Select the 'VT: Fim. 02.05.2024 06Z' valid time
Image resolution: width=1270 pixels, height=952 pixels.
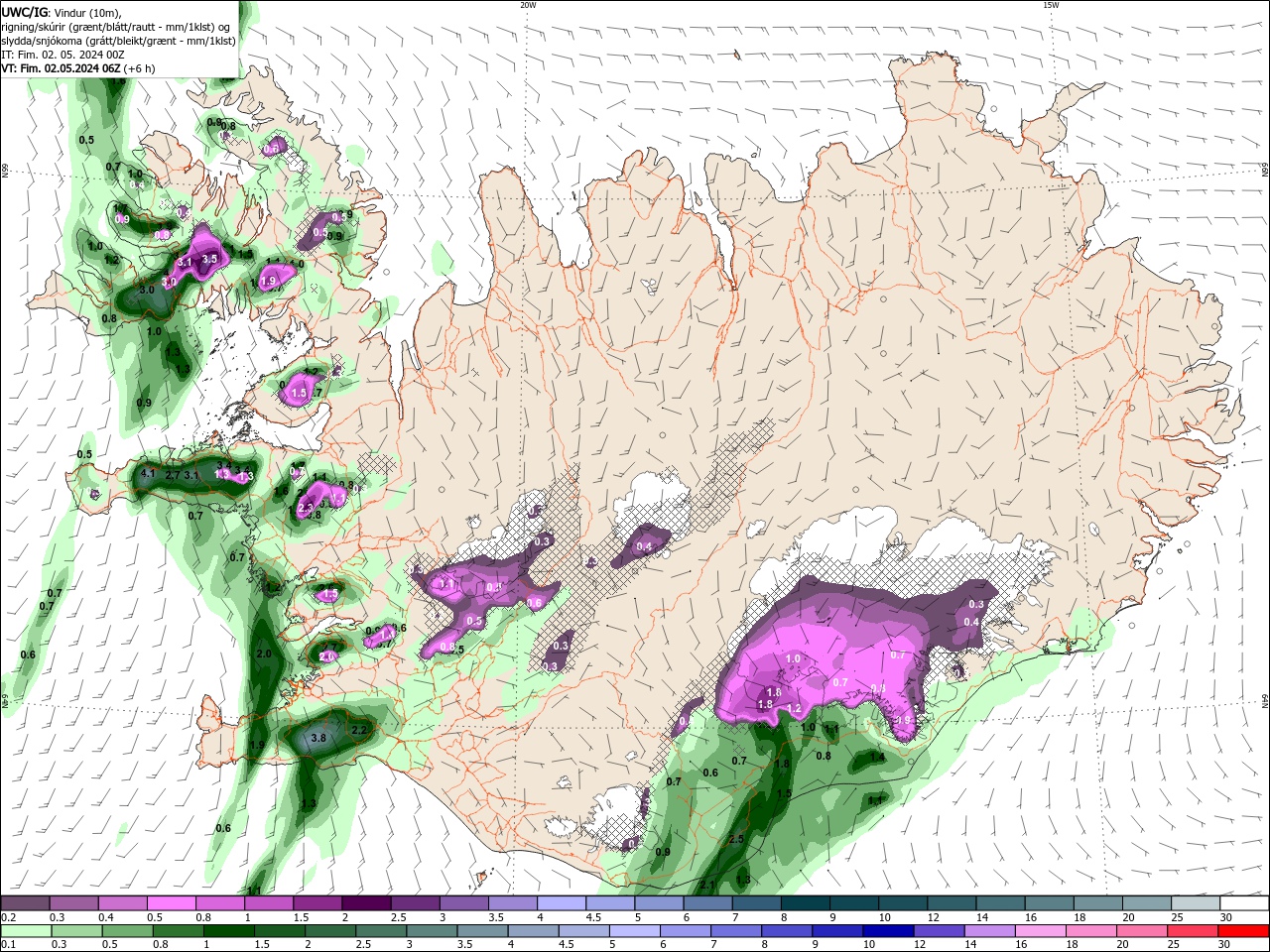tap(62, 68)
